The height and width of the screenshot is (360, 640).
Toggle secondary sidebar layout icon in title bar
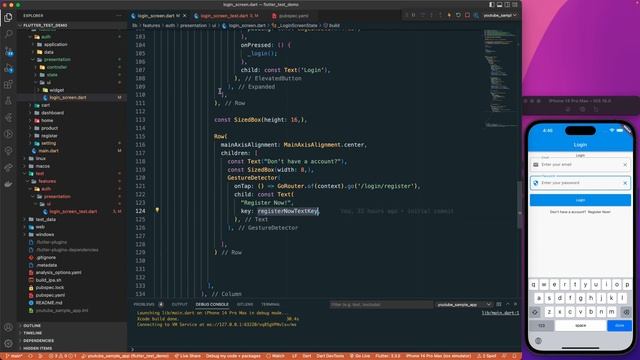point(507,4)
